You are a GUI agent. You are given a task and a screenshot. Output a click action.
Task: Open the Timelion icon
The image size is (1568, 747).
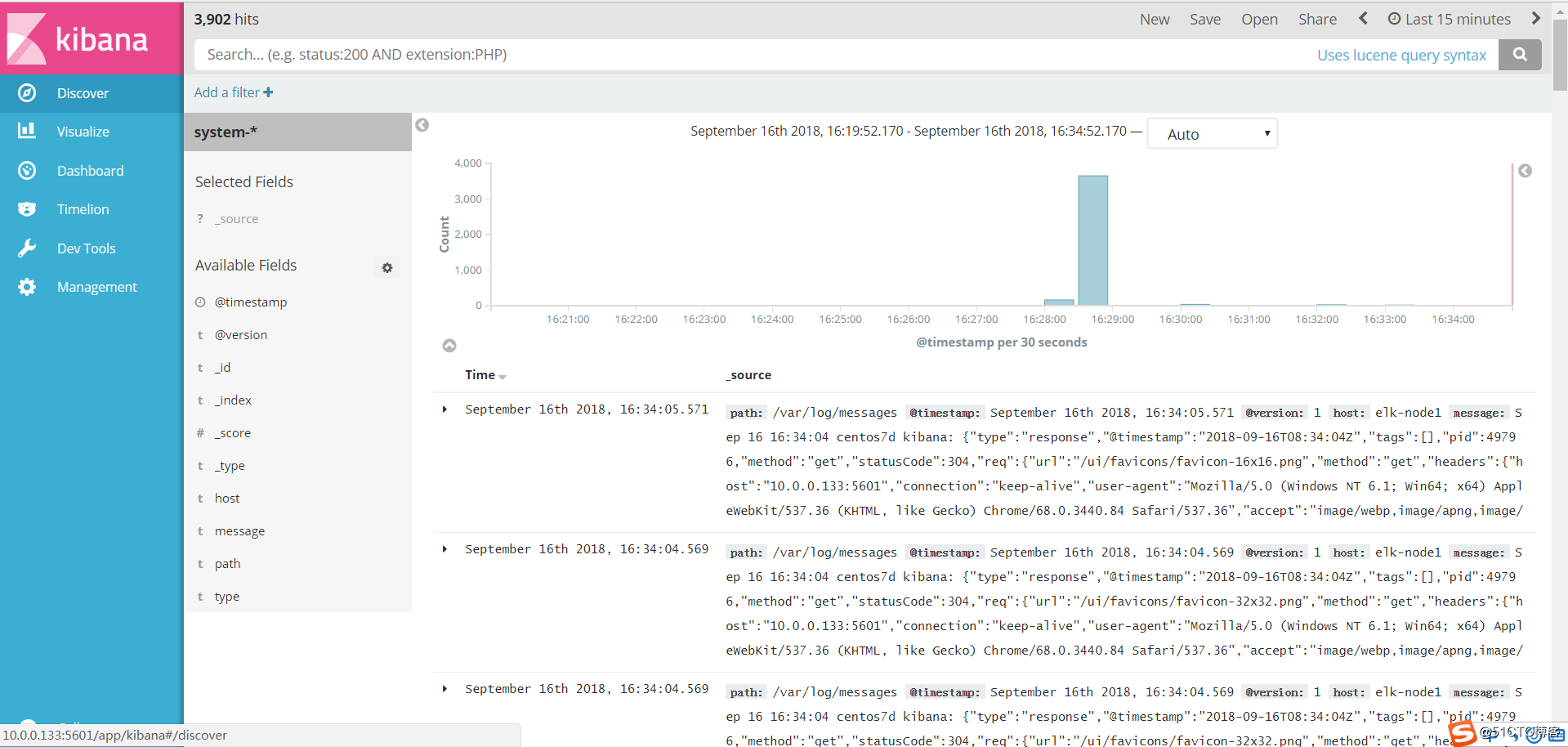tap(27, 209)
